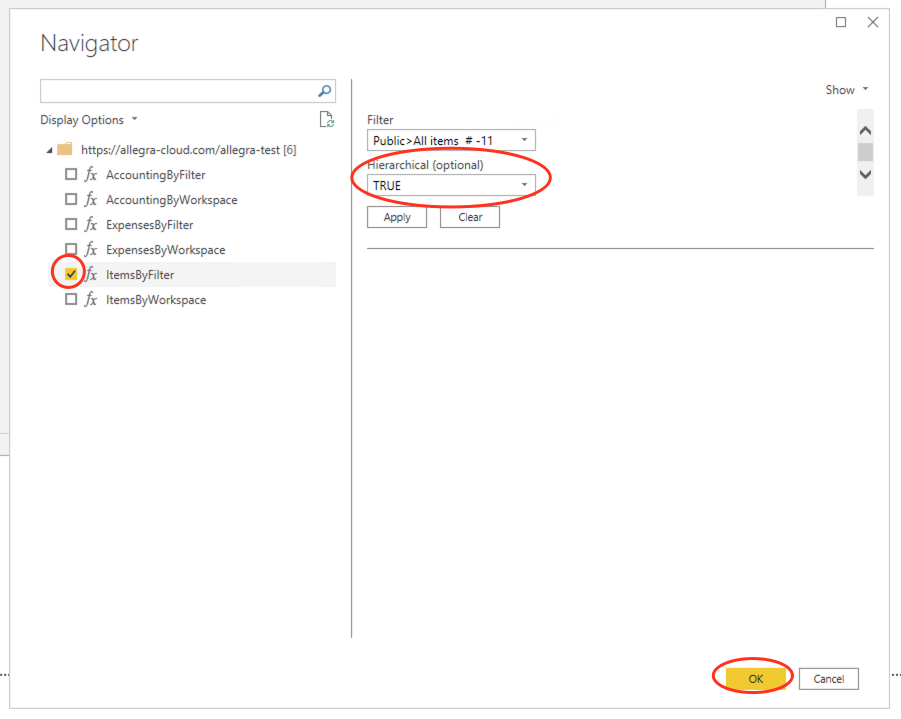Image resolution: width=901 pixels, height=719 pixels.
Task: Check the ExpensesByWorkspace checkbox
Action: pyautogui.click(x=71, y=249)
